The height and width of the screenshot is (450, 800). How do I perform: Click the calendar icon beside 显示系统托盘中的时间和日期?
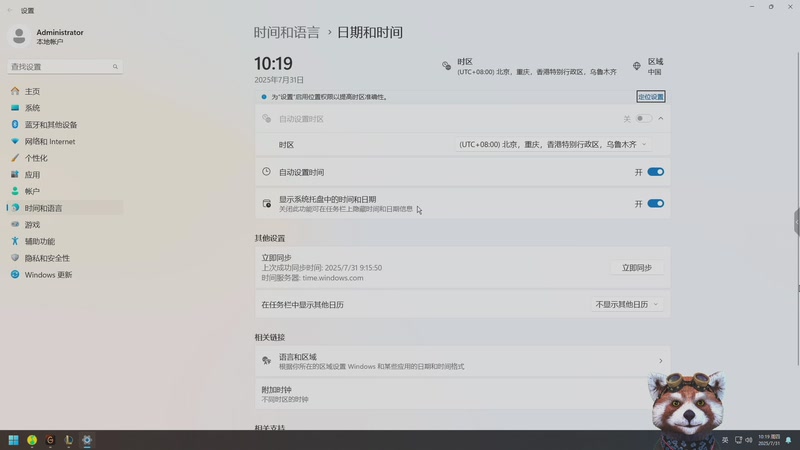coord(266,204)
